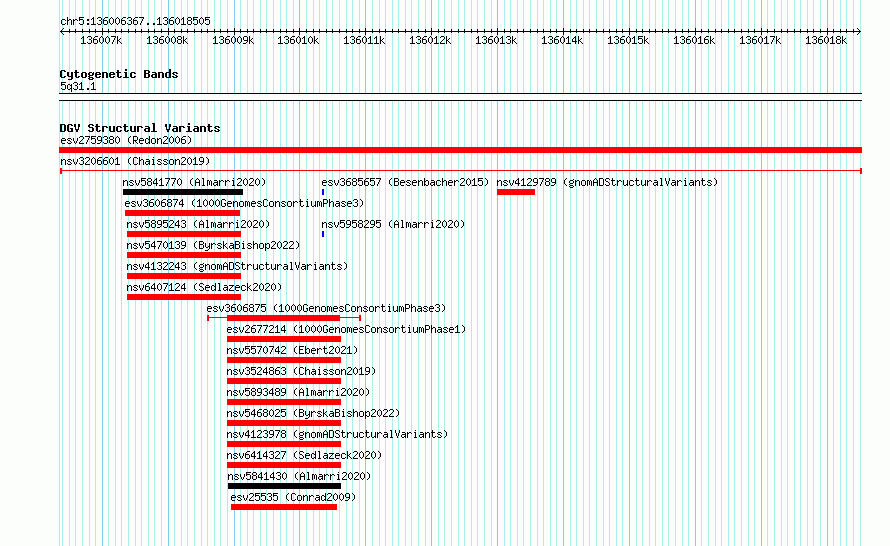Click the red bar under nsv4129789
This screenshot has width=890, height=546.
[516, 192]
